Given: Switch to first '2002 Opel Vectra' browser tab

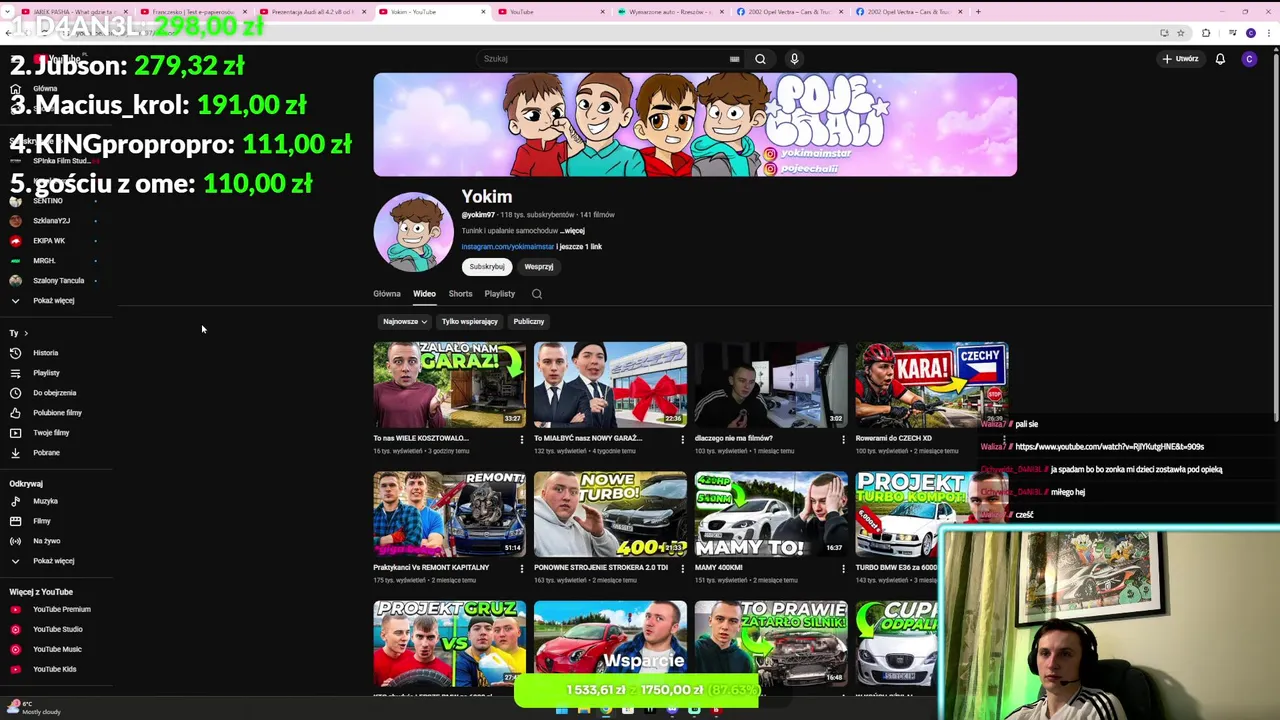Looking at the screenshot, I should pos(790,12).
